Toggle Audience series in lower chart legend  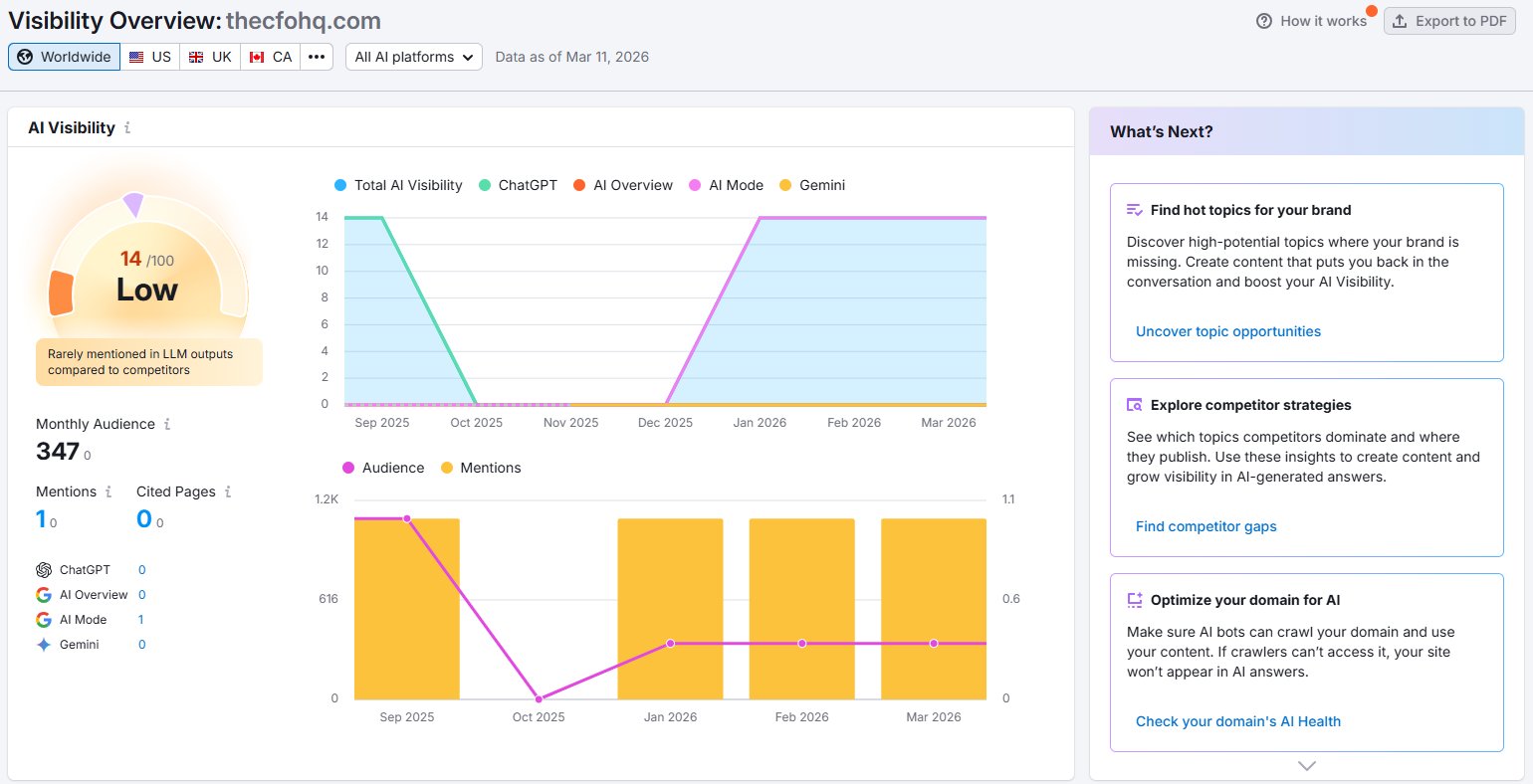click(x=383, y=468)
